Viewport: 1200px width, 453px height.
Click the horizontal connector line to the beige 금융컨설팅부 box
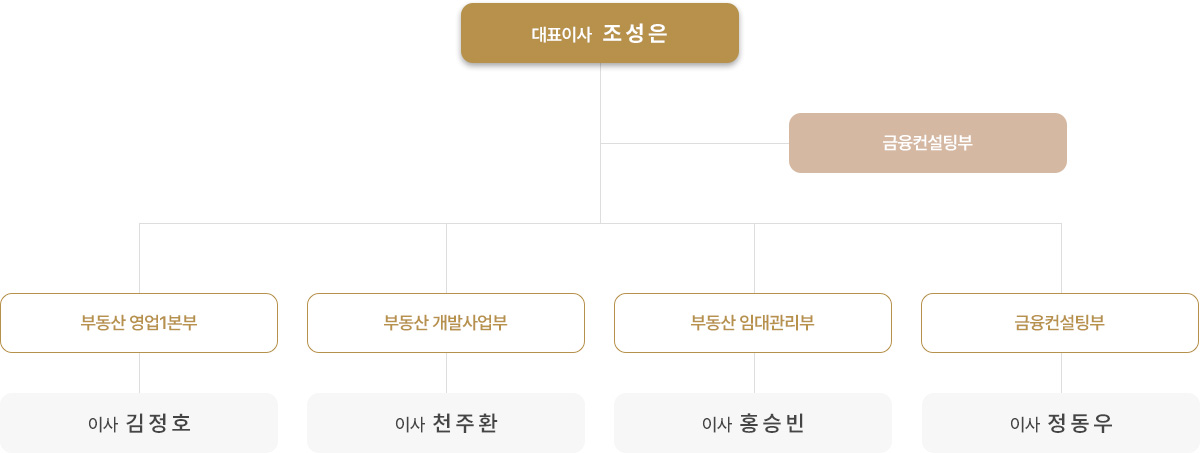pyautogui.click(x=694, y=143)
